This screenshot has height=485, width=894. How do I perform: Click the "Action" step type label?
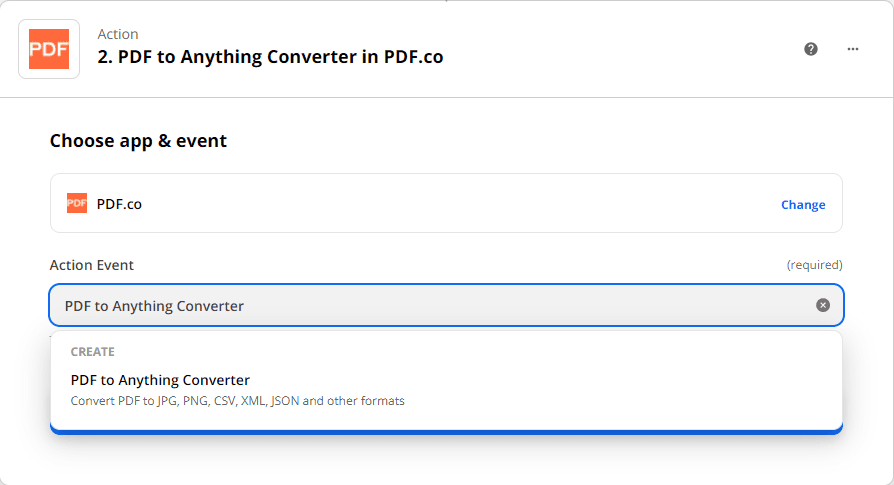(x=118, y=34)
